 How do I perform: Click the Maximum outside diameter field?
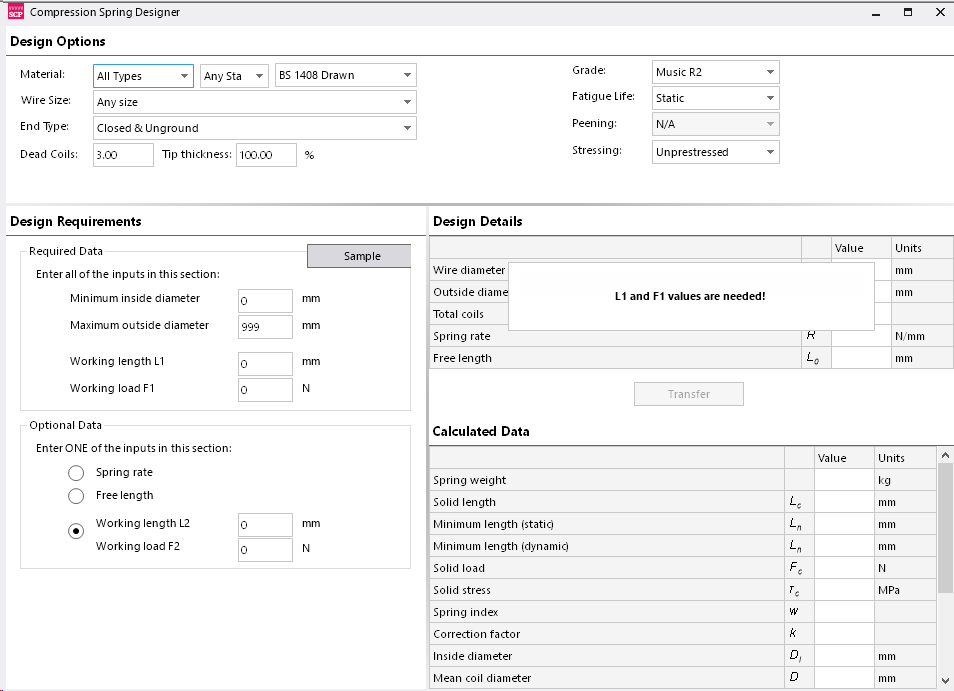tap(265, 326)
